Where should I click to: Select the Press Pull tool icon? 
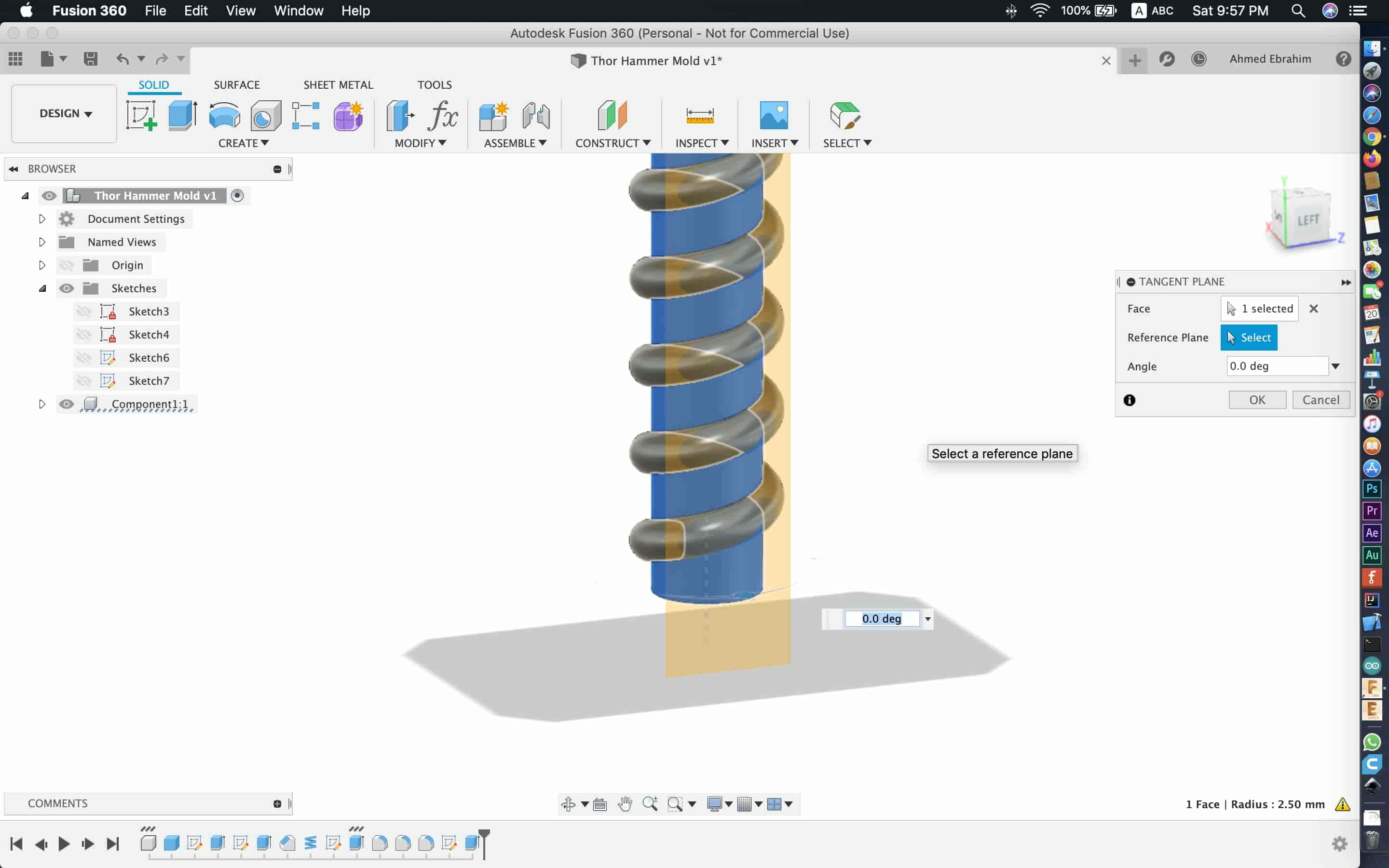click(400, 115)
